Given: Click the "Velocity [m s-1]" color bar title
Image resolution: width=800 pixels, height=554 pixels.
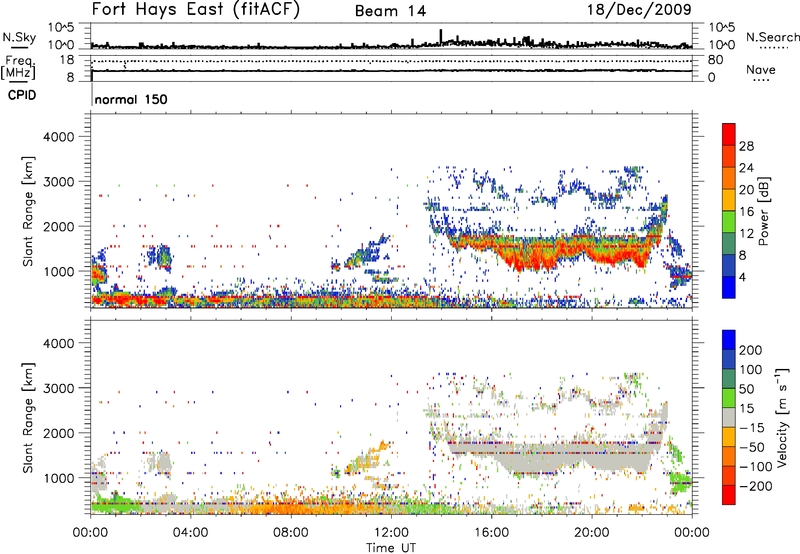Looking at the screenshot, I should tap(782, 417).
